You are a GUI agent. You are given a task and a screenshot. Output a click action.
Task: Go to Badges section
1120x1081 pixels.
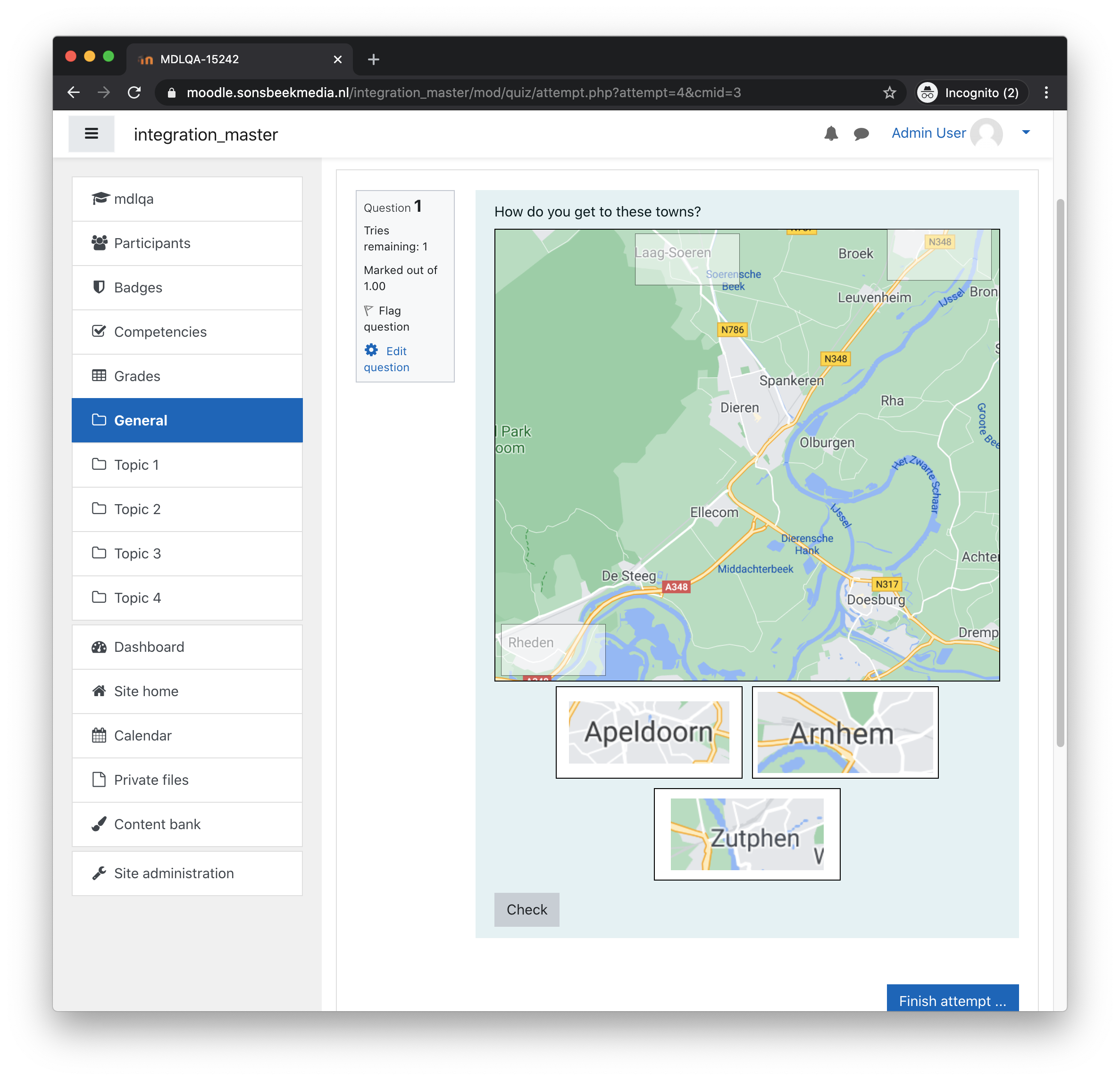(187, 287)
